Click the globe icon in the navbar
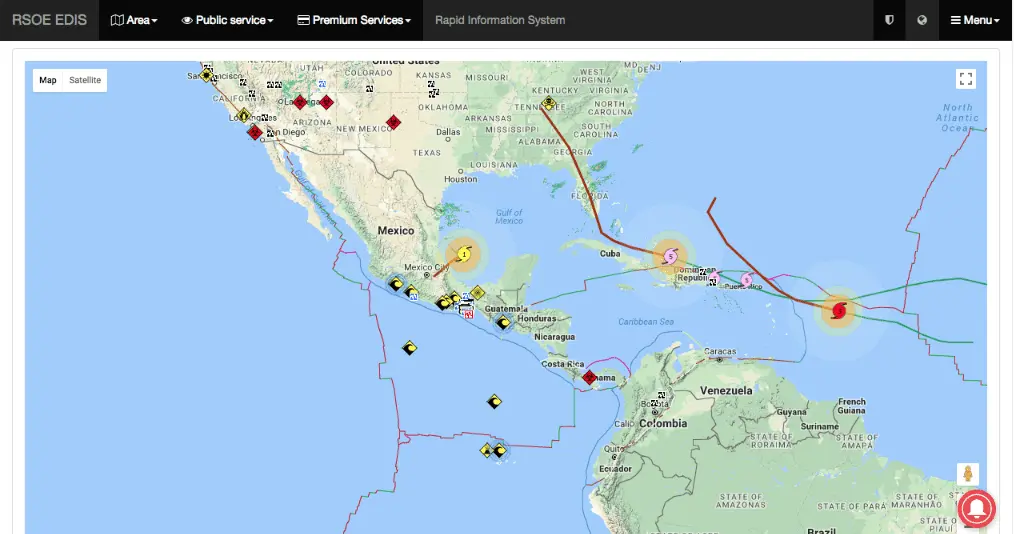Viewport: 1014px width, 534px height. tap(922, 20)
